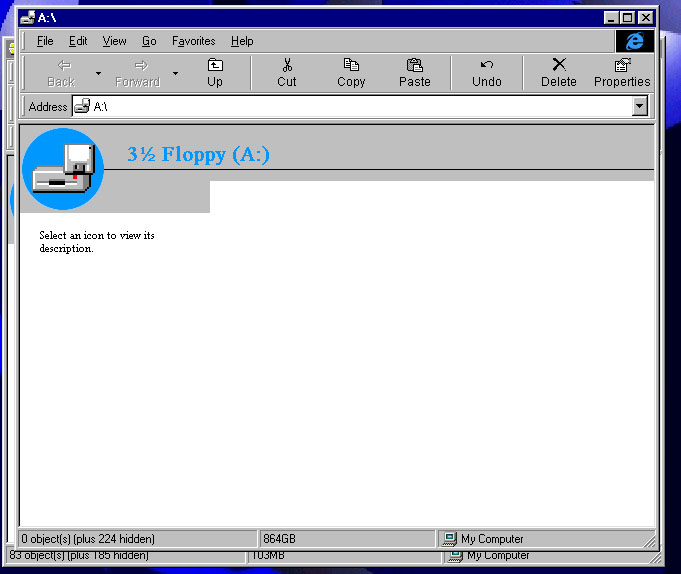Go Up one folder level

215,73
